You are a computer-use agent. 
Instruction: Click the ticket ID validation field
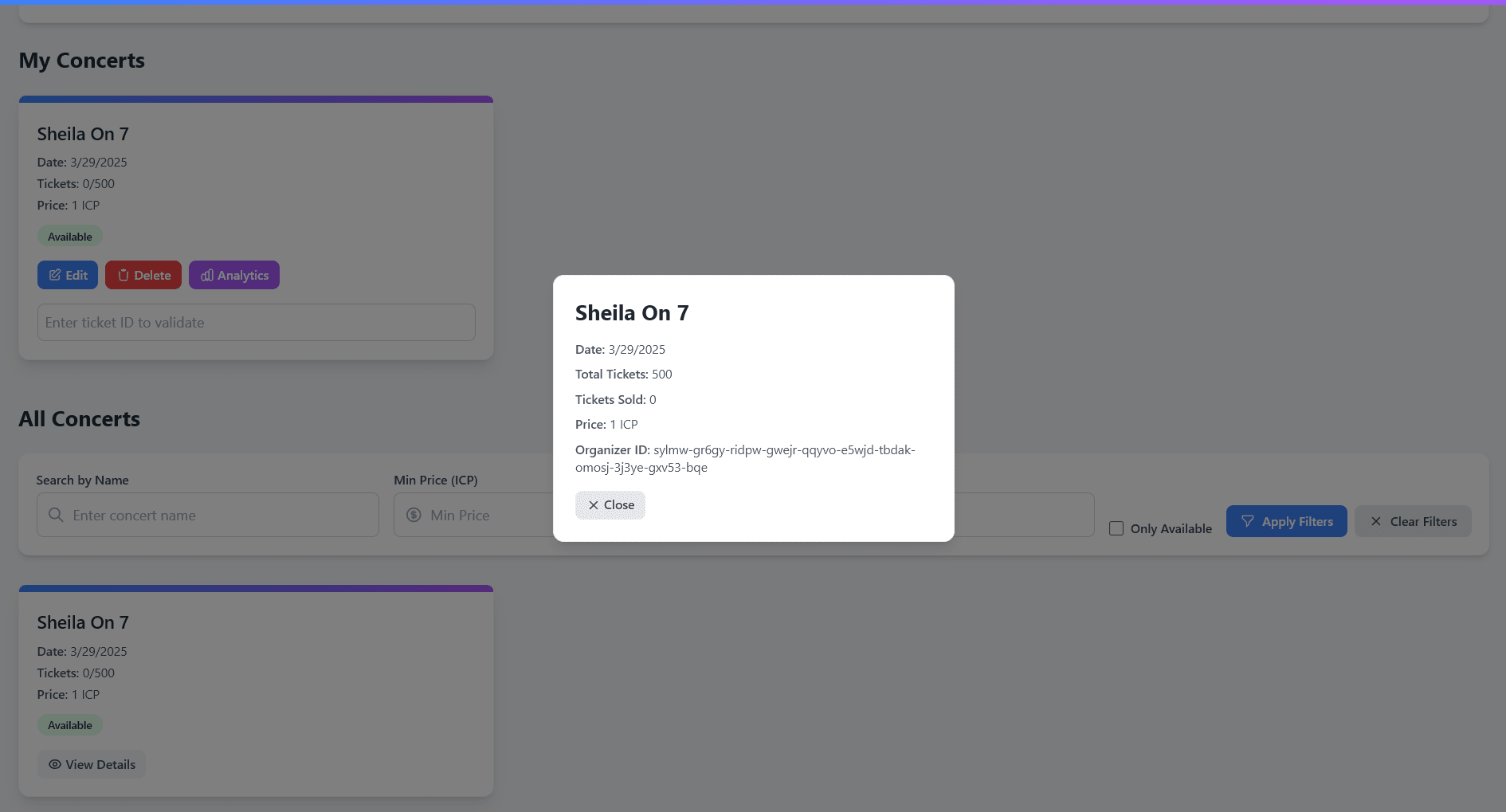[x=257, y=323]
